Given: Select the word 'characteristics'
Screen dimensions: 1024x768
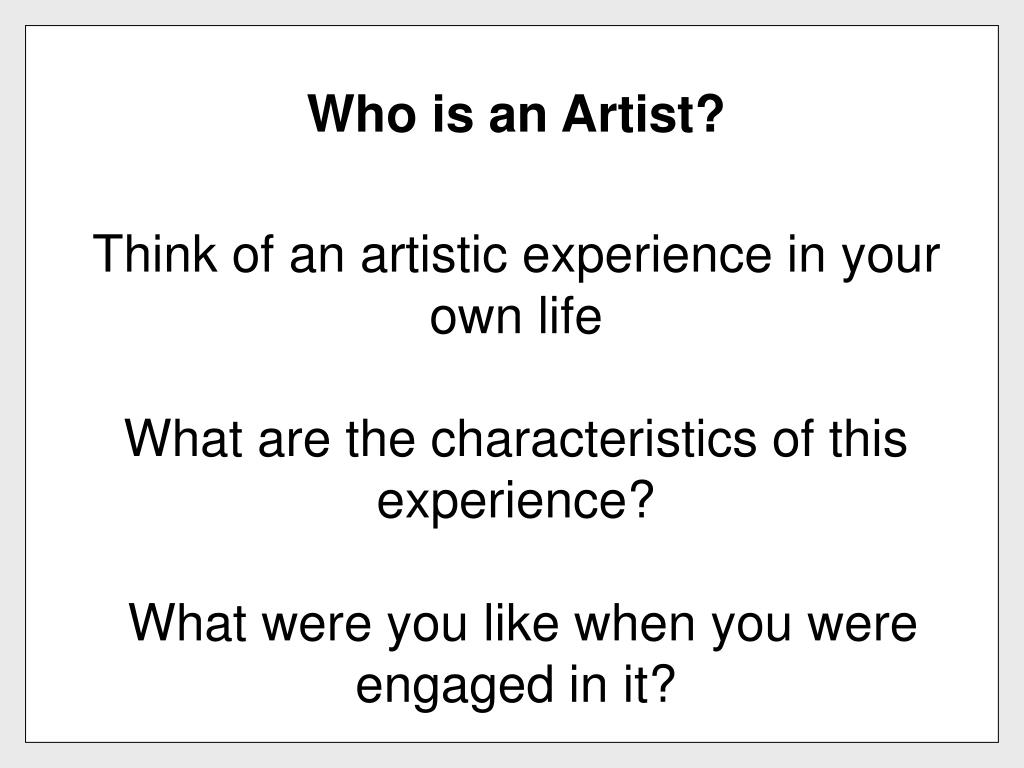Looking at the screenshot, I should [593, 438].
